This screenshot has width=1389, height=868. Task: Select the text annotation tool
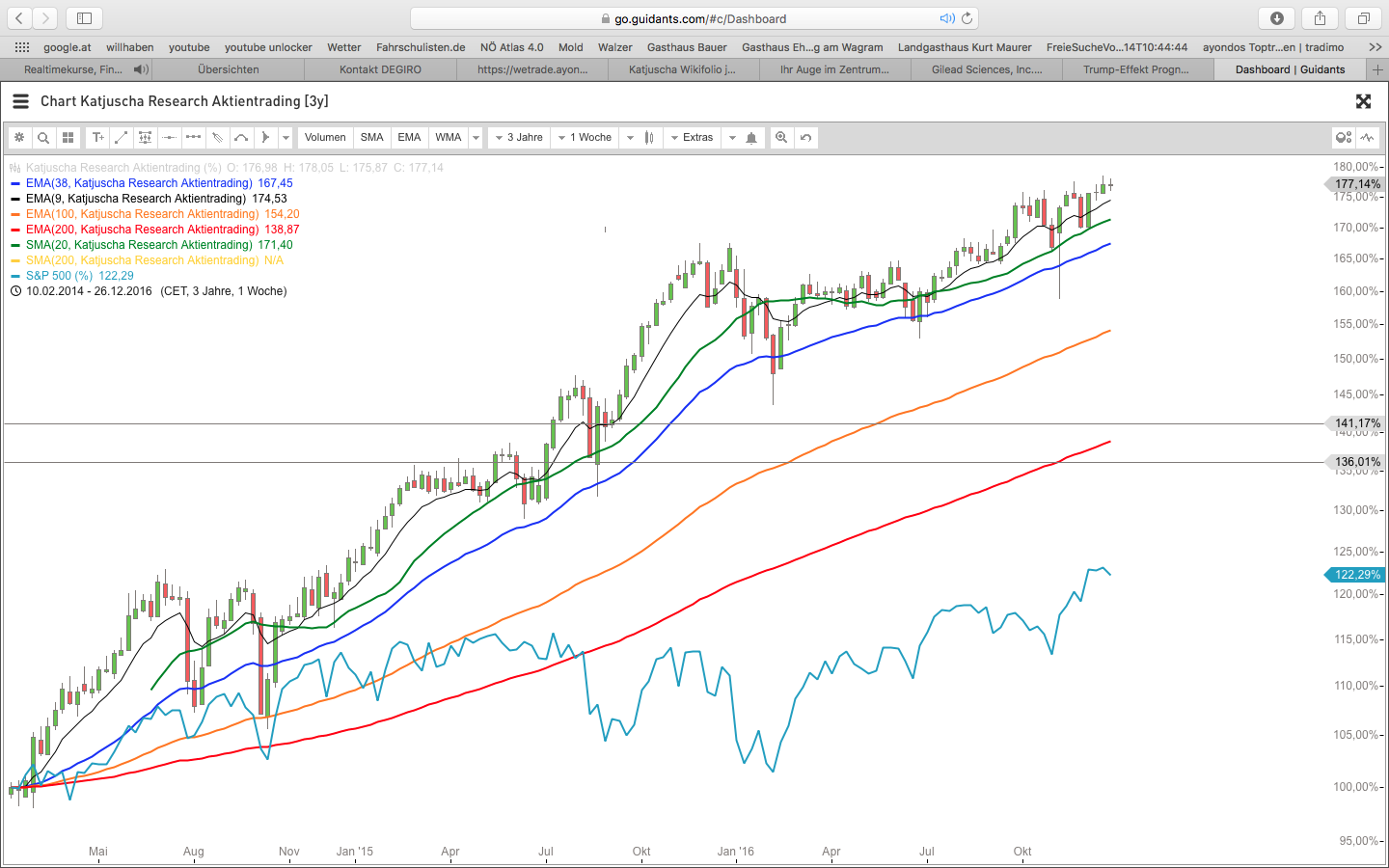[97, 138]
